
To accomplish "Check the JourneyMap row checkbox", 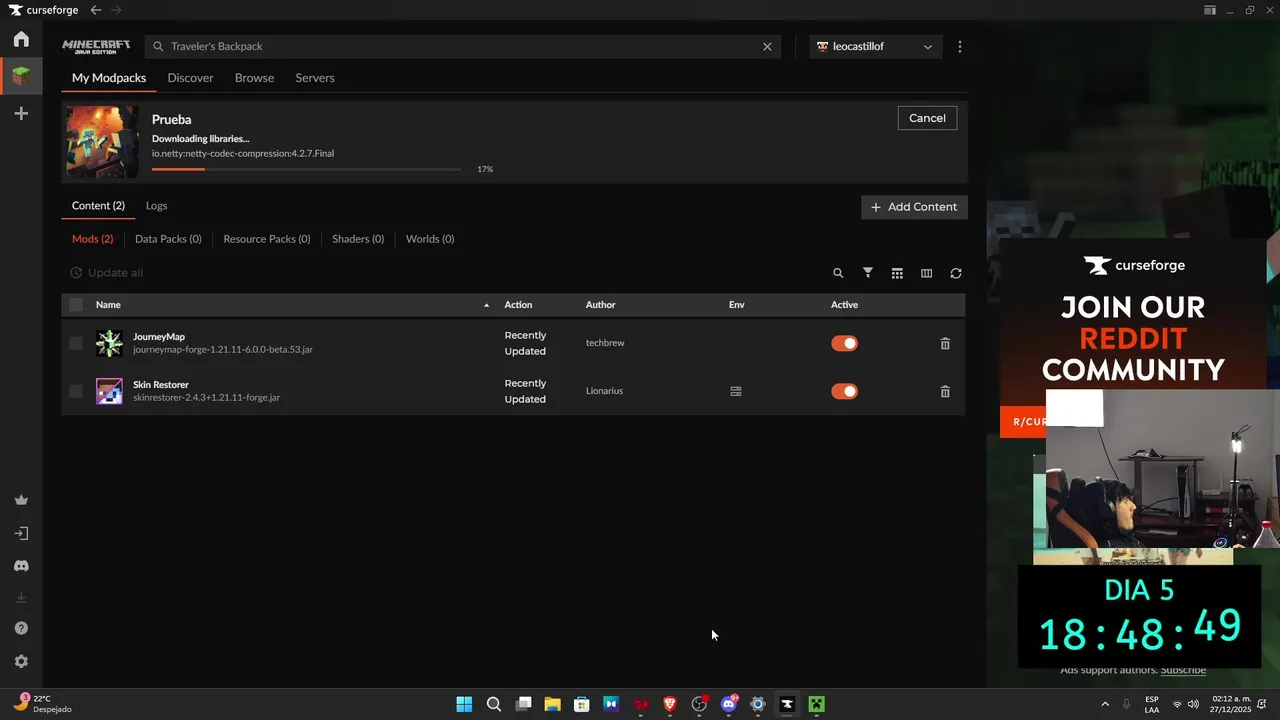I will pyautogui.click(x=76, y=343).
